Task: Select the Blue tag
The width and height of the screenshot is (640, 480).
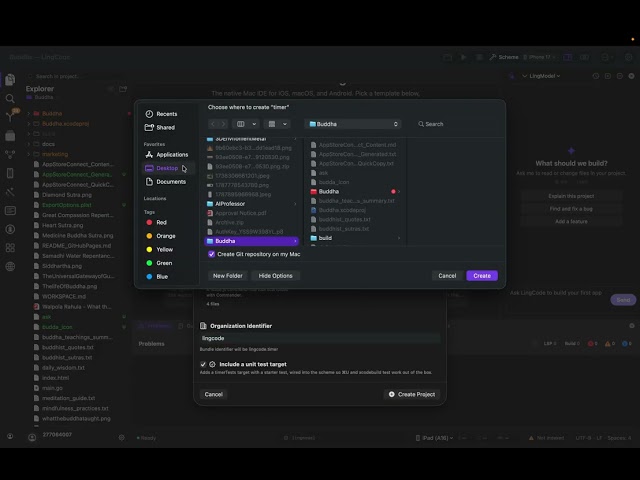Action: pos(157,276)
